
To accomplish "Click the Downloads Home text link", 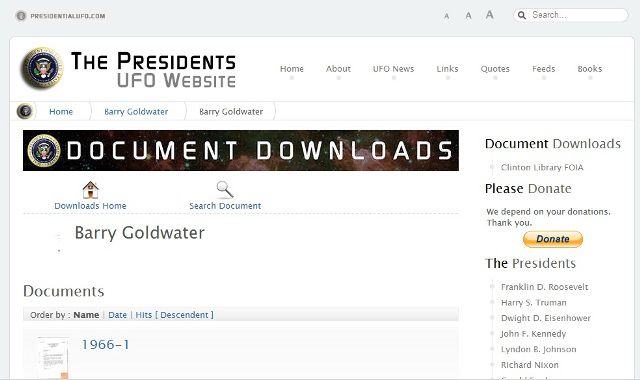I will click(x=90, y=206).
